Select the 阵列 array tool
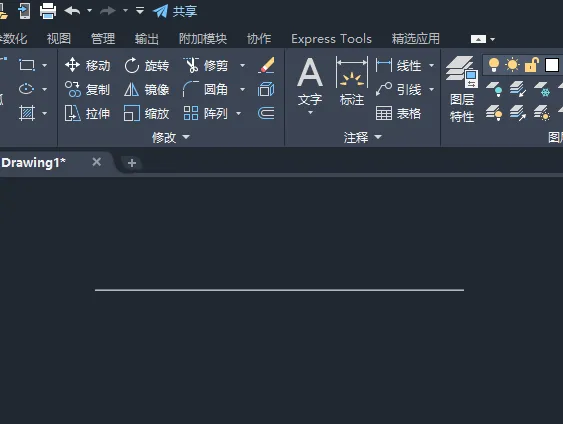The width and height of the screenshot is (563, 424). click(x=206, y=113)
